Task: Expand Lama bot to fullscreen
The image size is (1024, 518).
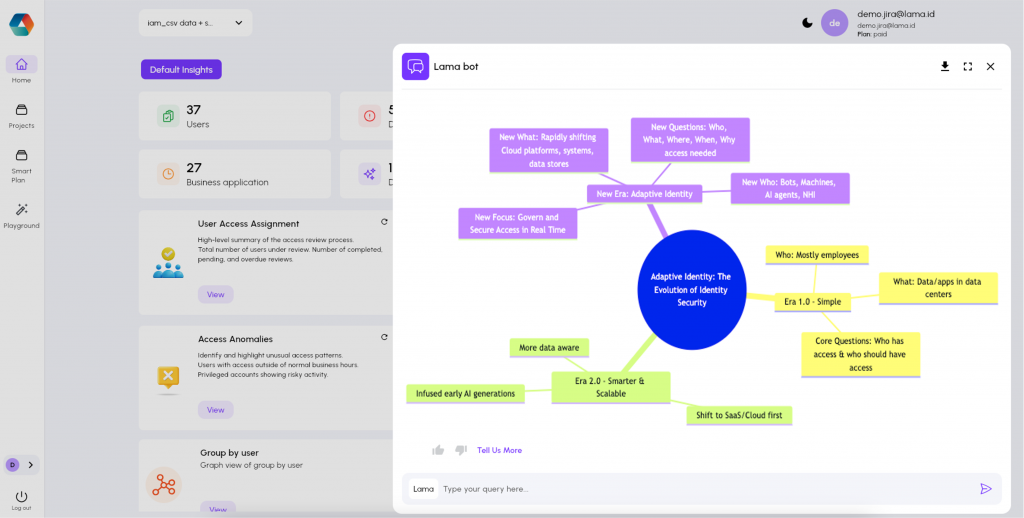Action: pyautogui.click(x=968, y=67)
